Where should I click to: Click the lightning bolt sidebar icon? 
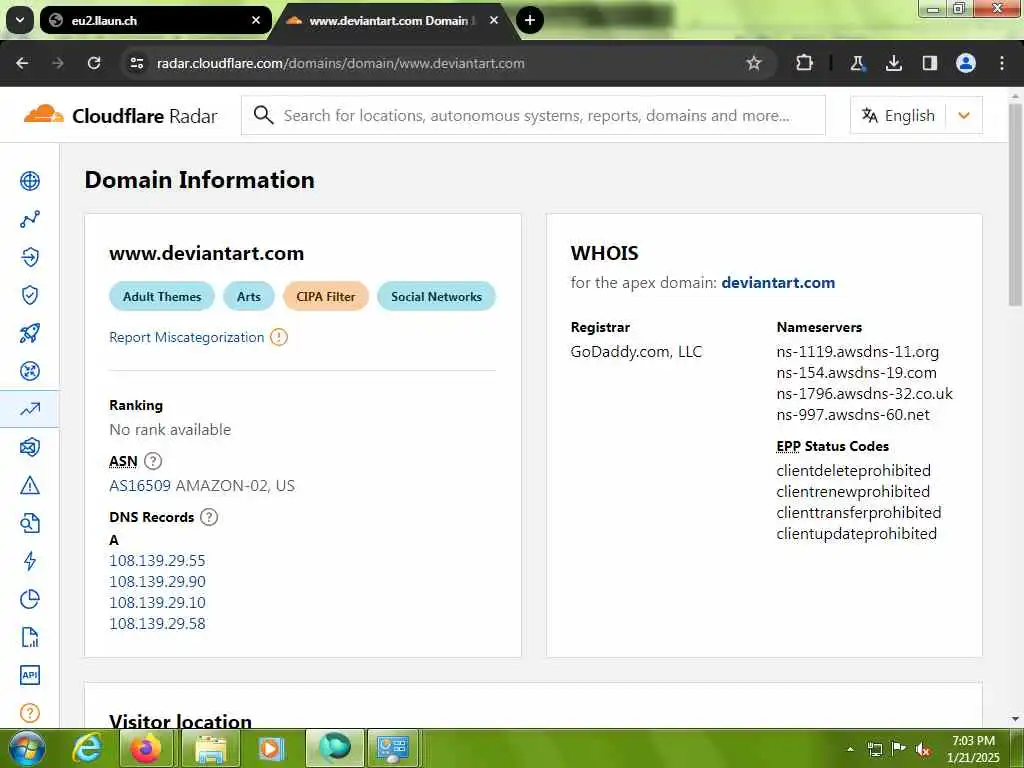30,561
